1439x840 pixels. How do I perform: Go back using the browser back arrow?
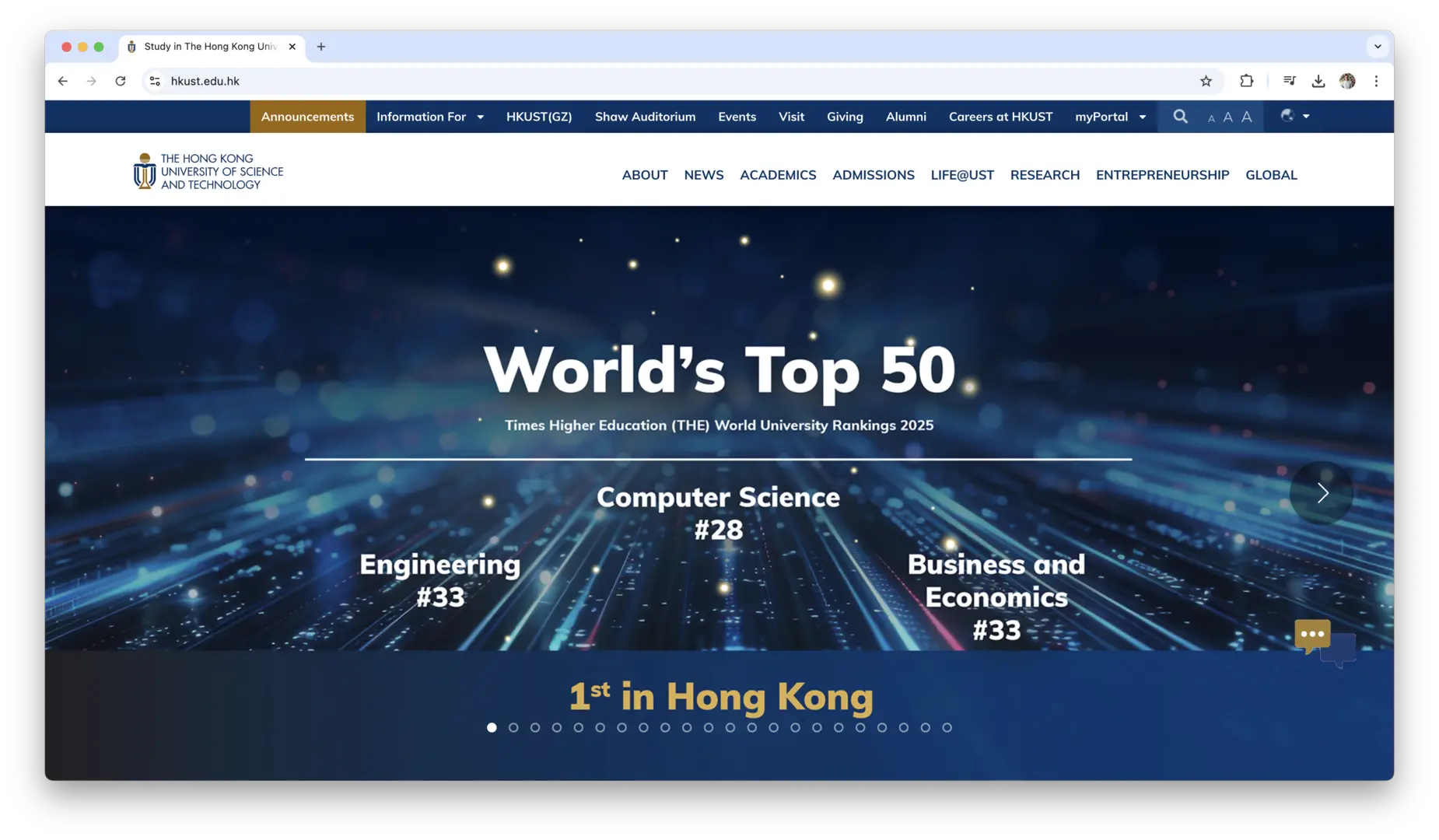point(63,81)
